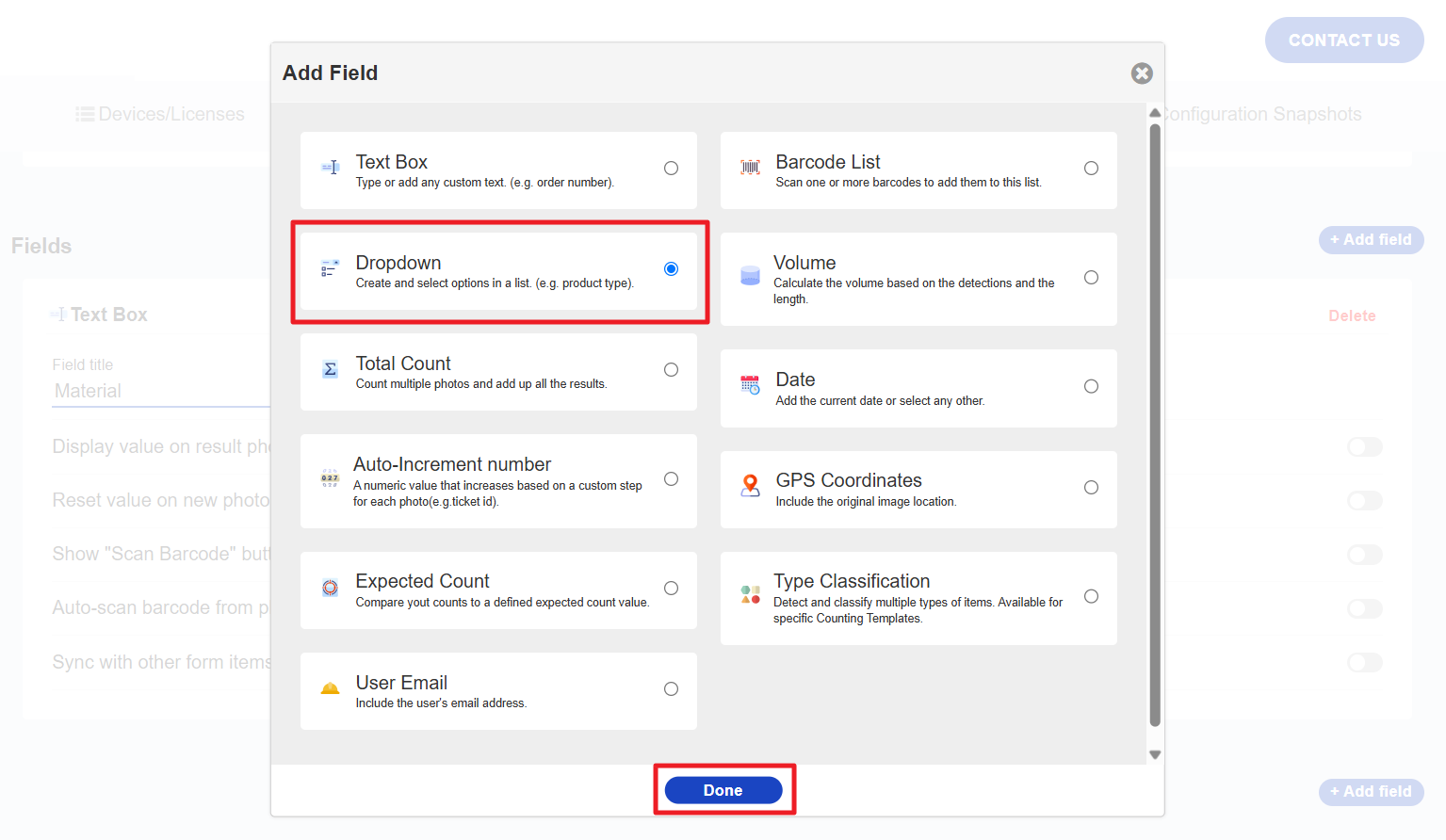
Task: Click the Date calendar icon
Action: point(750,385)
